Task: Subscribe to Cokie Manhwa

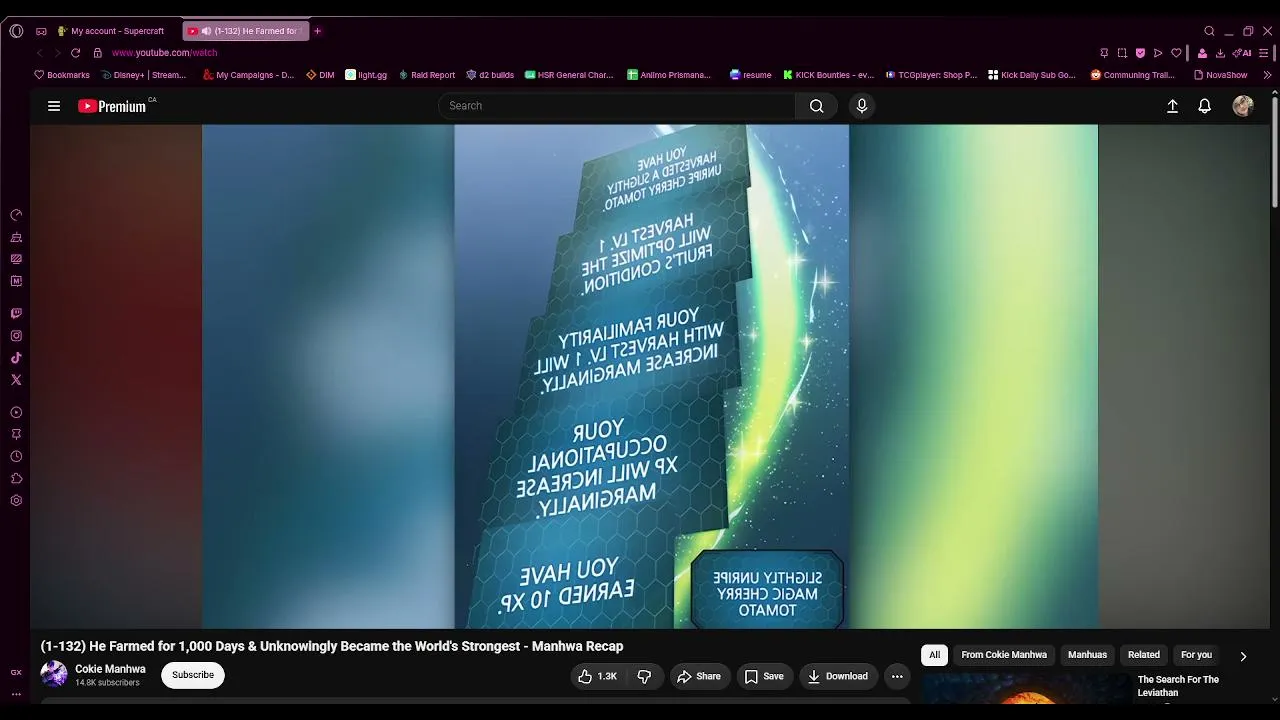Action: click(x=193, y=675)
